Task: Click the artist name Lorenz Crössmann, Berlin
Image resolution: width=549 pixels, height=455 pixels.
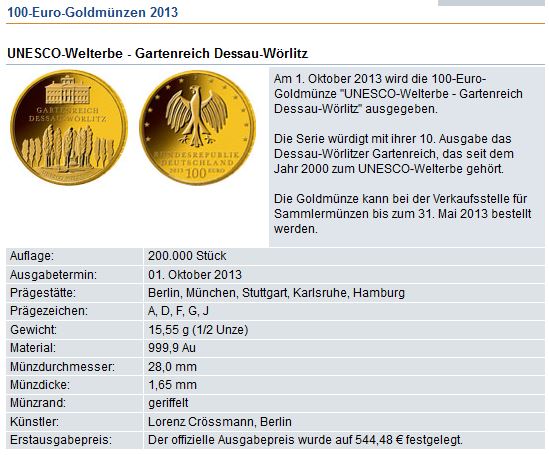Action: [220, 422]
